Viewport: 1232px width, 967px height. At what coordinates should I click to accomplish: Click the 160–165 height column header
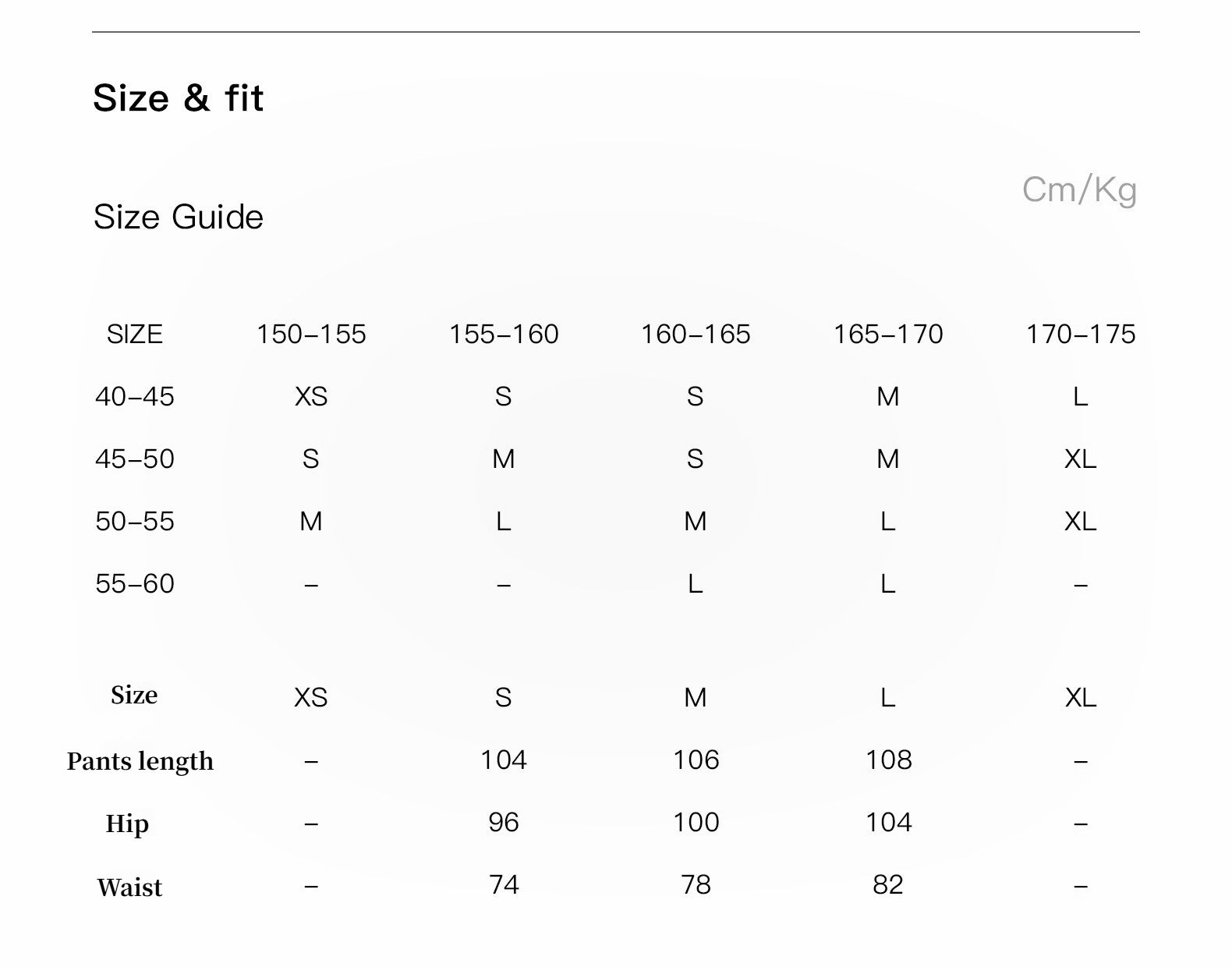pos(696,334)
